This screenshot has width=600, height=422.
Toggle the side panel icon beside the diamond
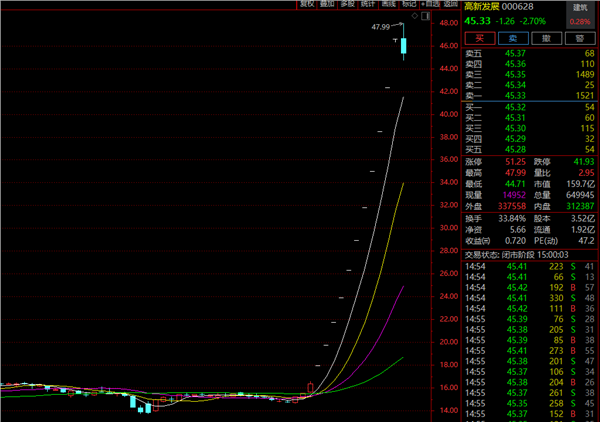click(426, 16)
